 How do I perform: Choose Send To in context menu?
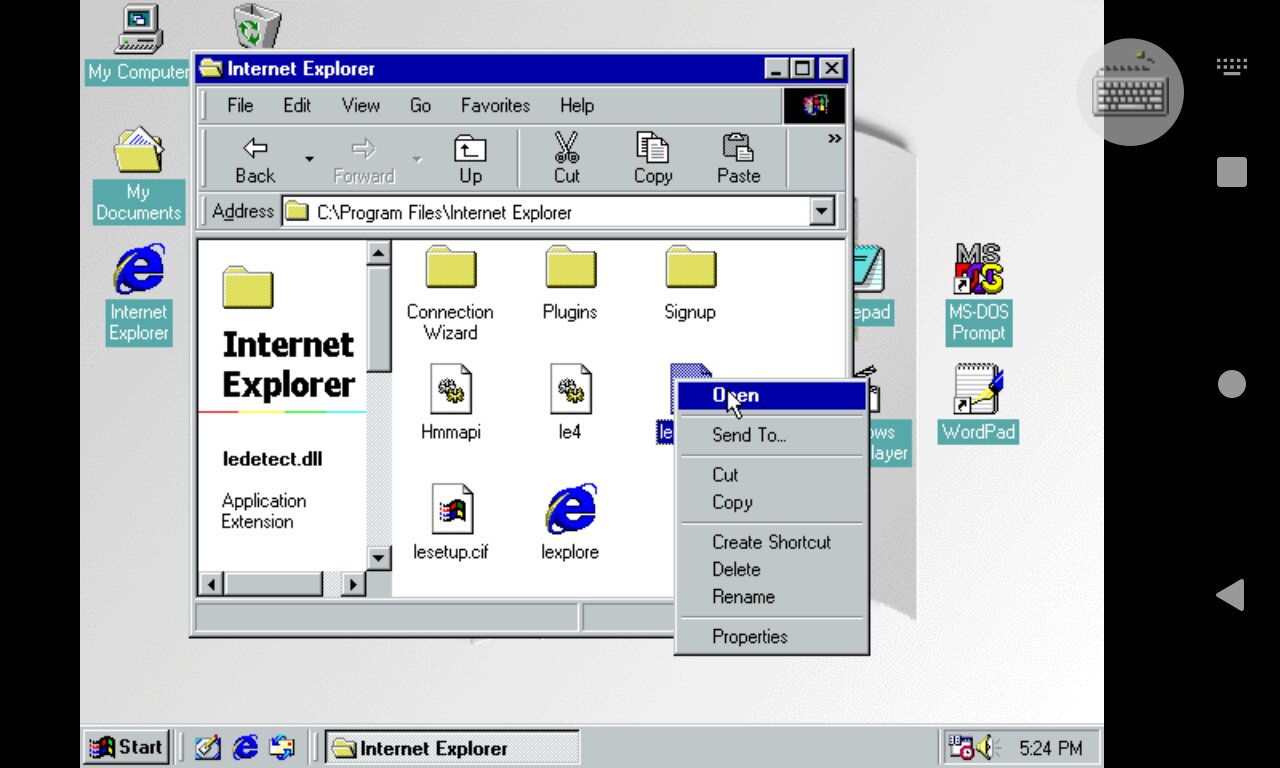click(772, 435)
